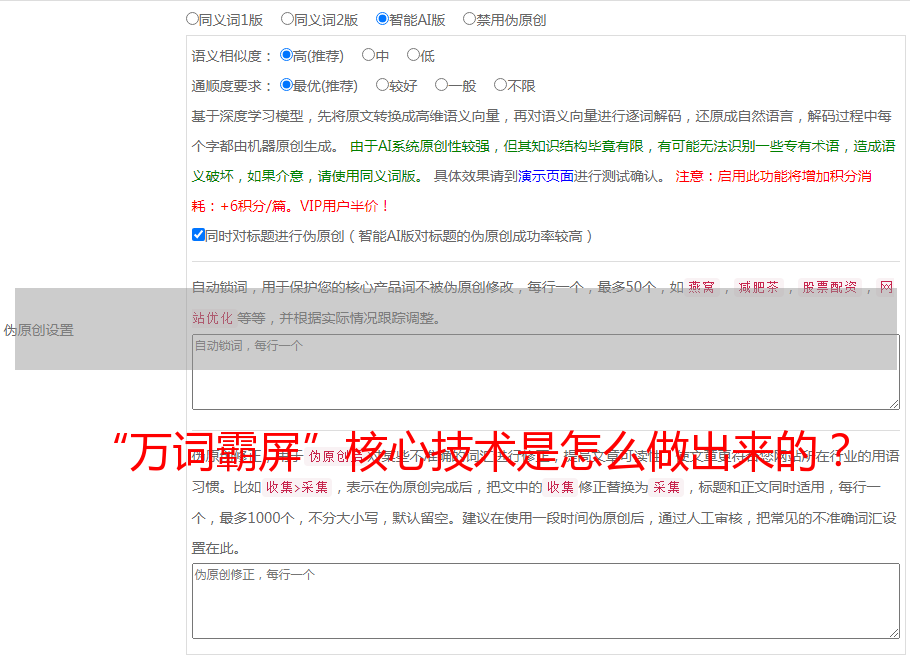Click the 收集>采集 example tag
Screen dimensions: 911x658
pyautogui.click(x=297, y=487)
